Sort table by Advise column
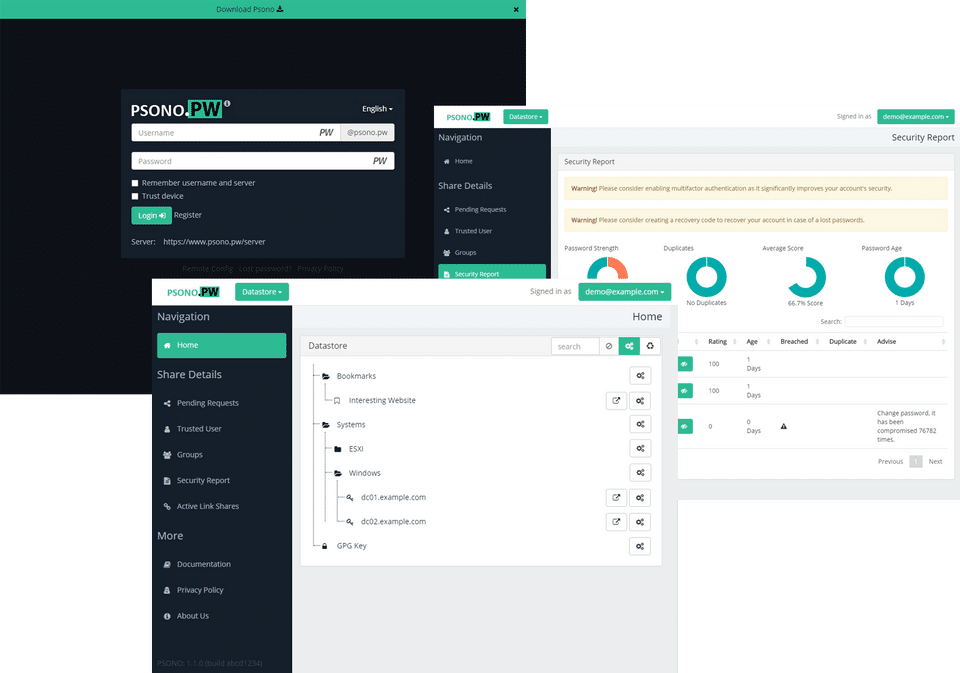 point(910,342)
